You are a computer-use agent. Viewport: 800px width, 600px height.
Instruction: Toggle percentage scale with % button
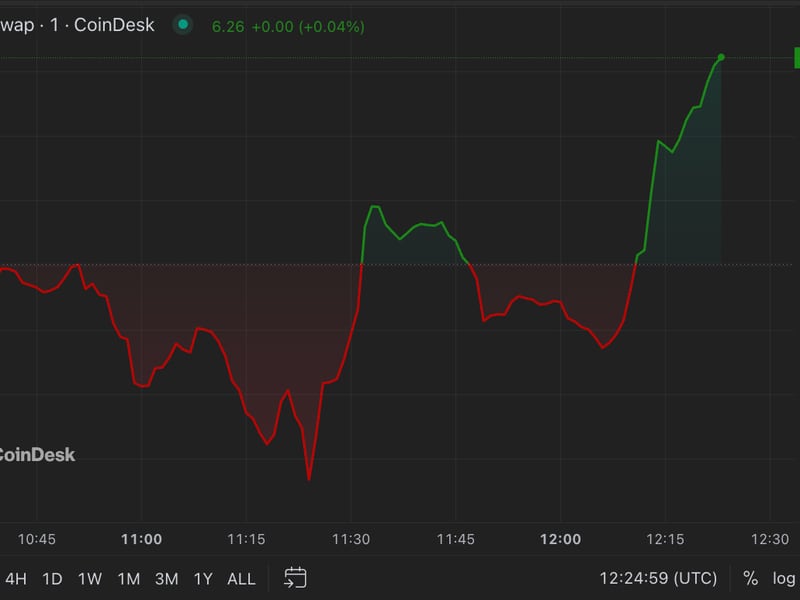click(x=750, y=578)
